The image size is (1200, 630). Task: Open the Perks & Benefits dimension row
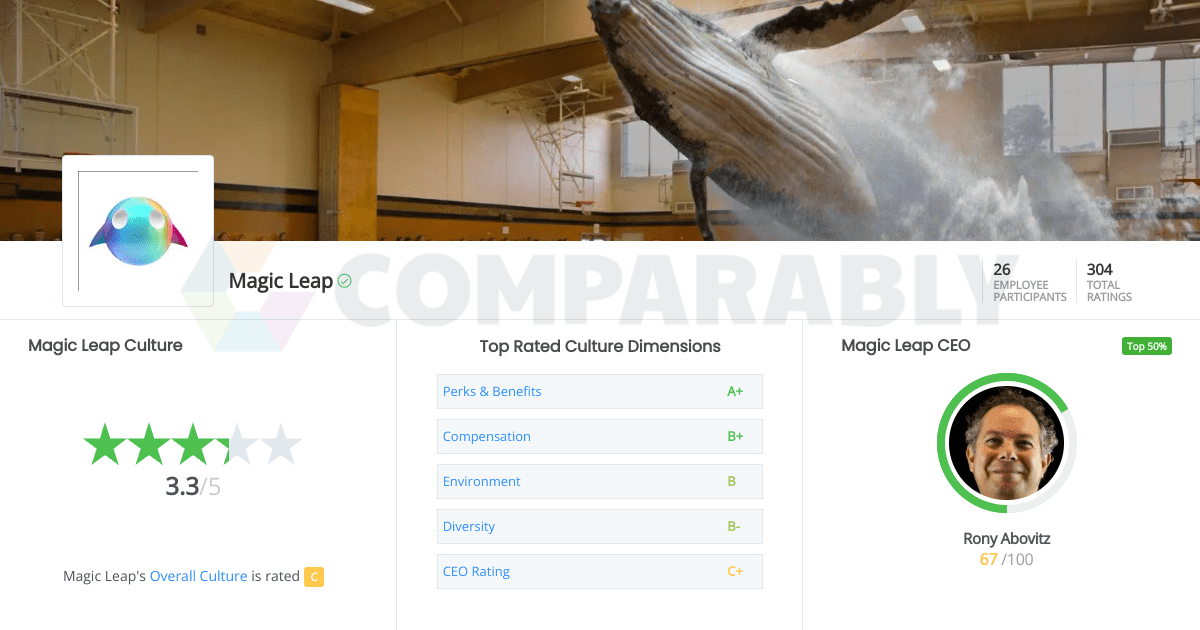[x=600, y=391]
